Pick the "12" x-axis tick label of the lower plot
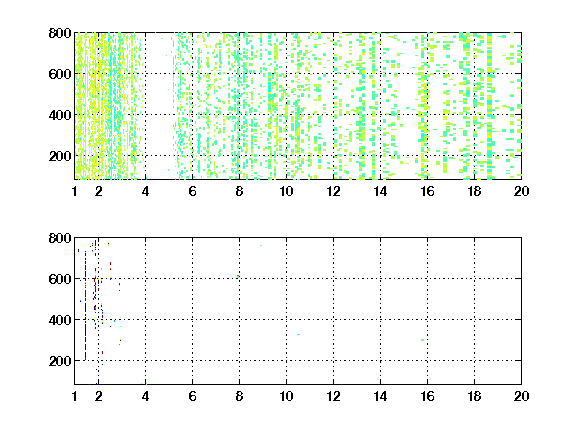Screen dimensions: 576x432 [334, 396]
